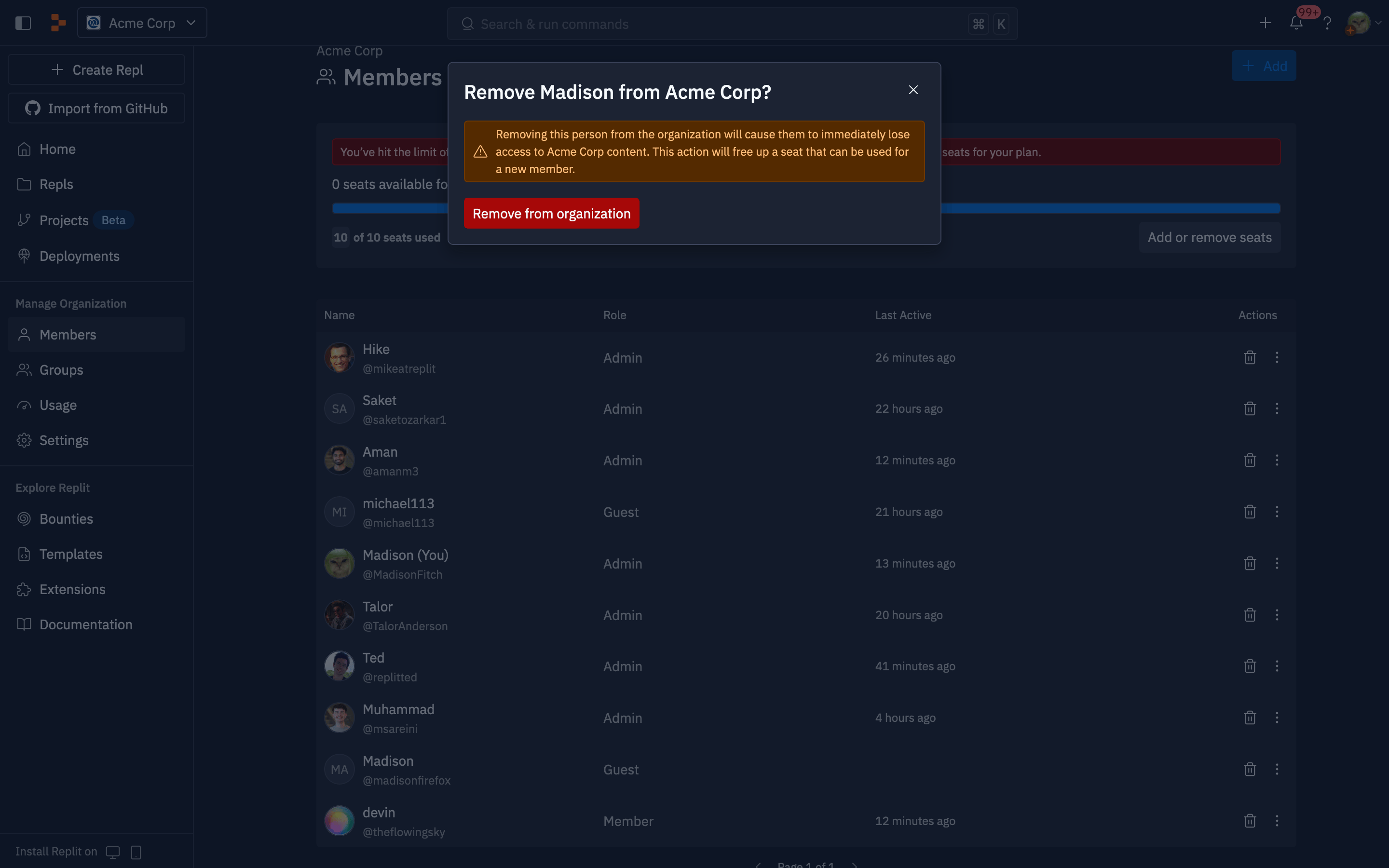Open more options for Muhammad
This screenshot has height=868, width=1389.
pyautogui.click(x=1277, y=718)
